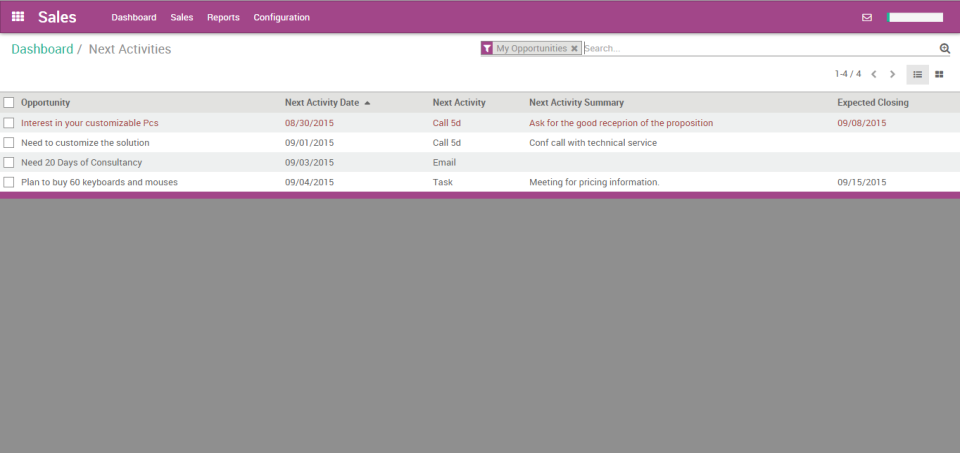This screenshot has width=960, height=453.
Task: Select checkbox for 'Need 20 Days of Consultancy'
Action: 9,162
